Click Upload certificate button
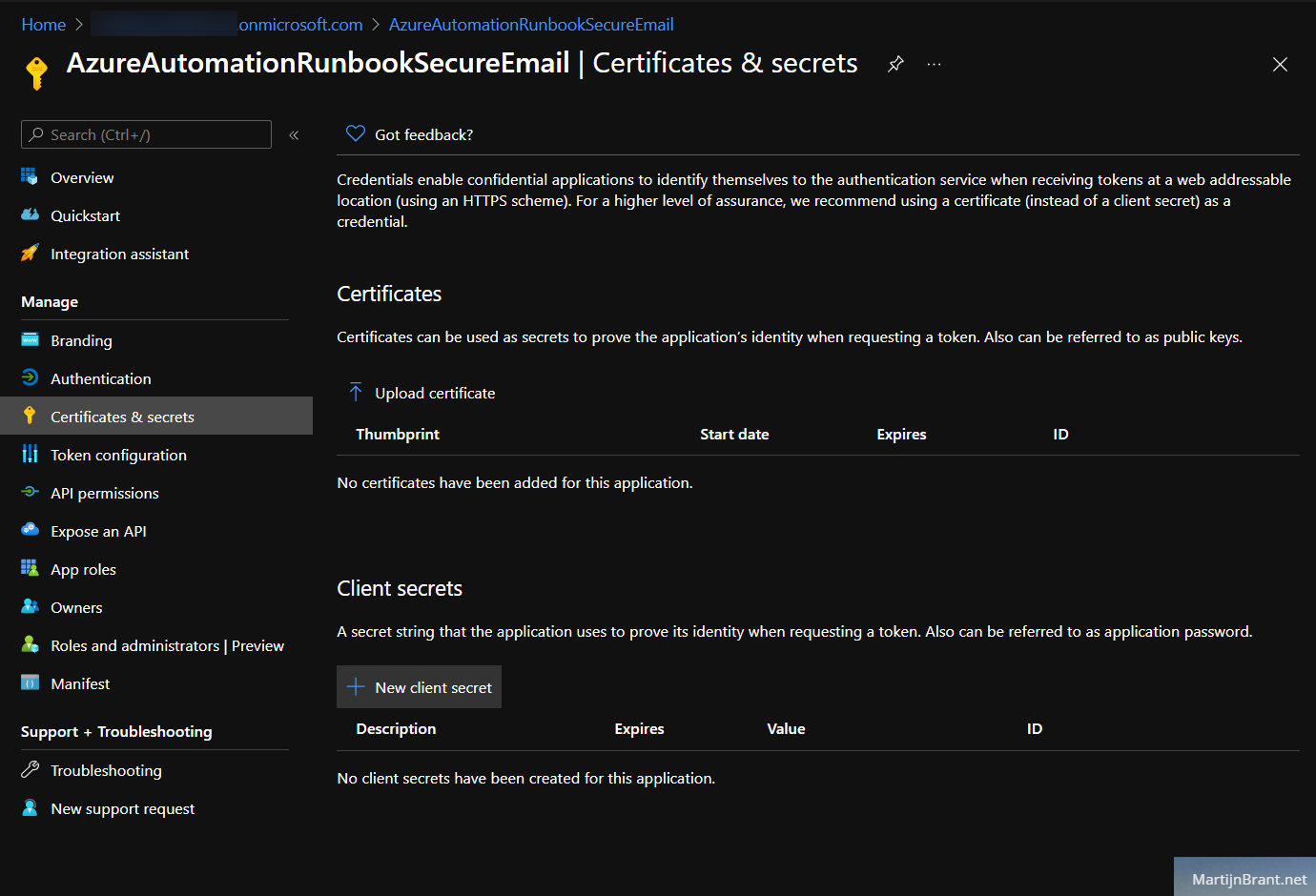This screenshot has height=896, width=1316. tap(422, 393)
